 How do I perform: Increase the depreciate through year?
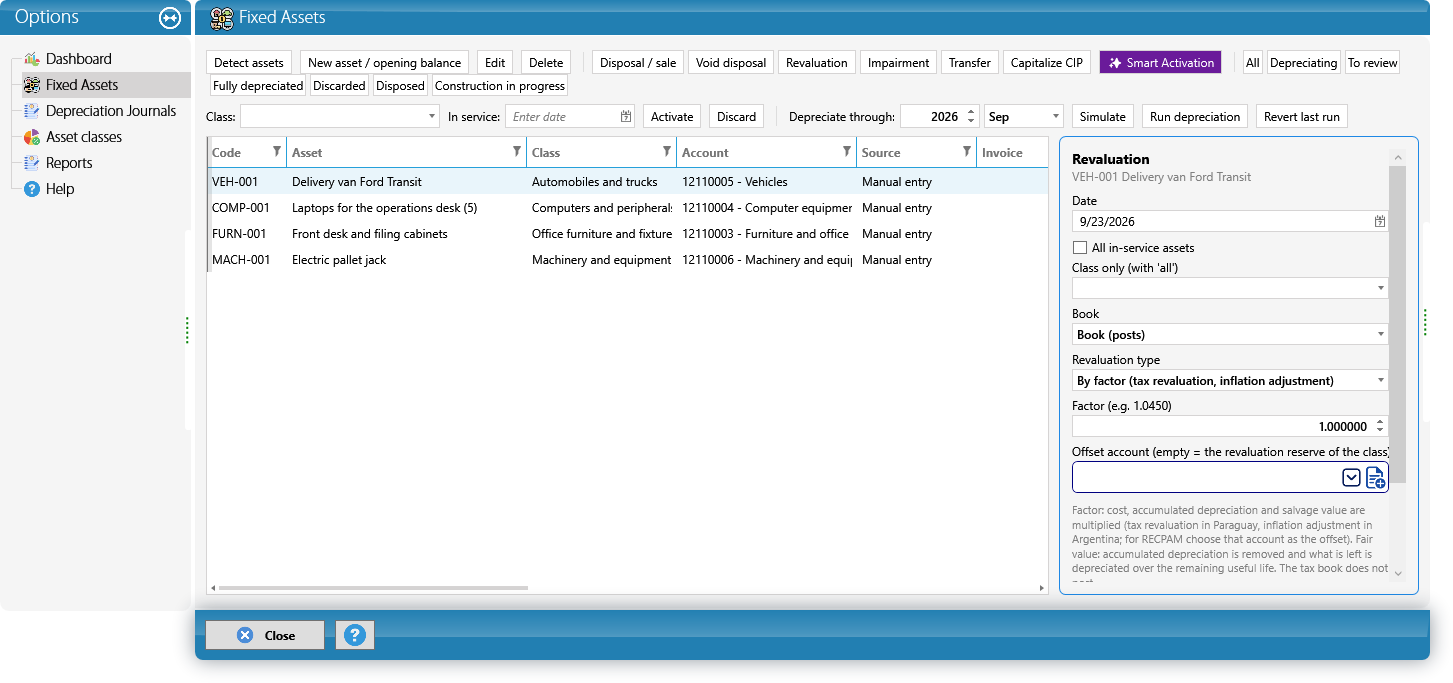tap(970, 112)
